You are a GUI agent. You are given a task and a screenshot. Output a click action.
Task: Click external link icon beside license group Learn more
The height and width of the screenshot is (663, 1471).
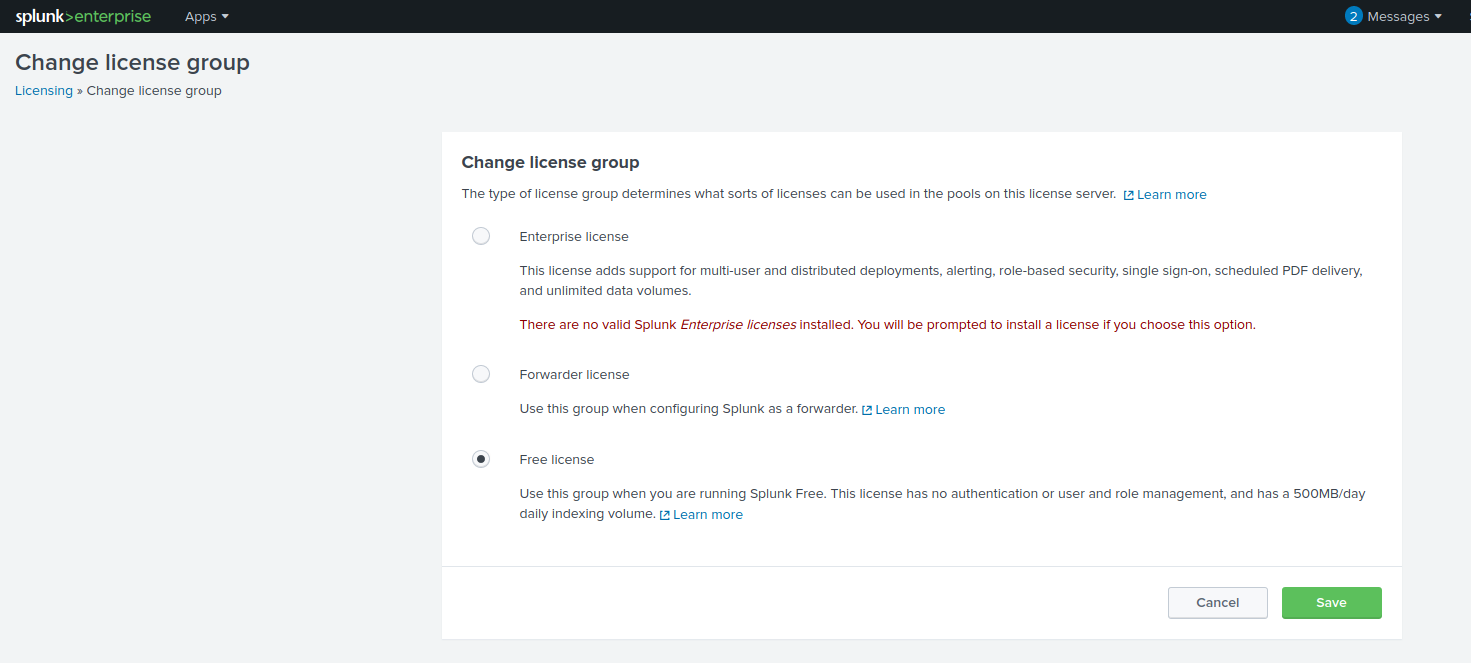(x=1129, y=195)
